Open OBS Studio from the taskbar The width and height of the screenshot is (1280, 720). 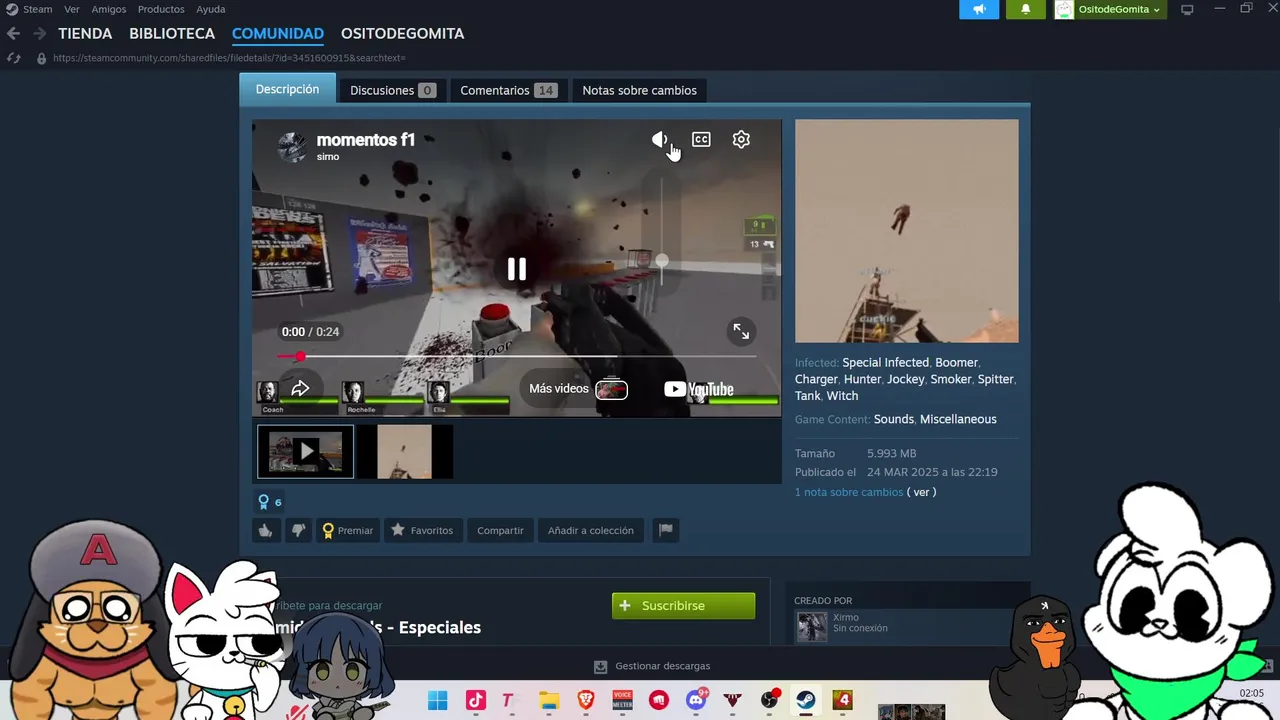(769, 700)
